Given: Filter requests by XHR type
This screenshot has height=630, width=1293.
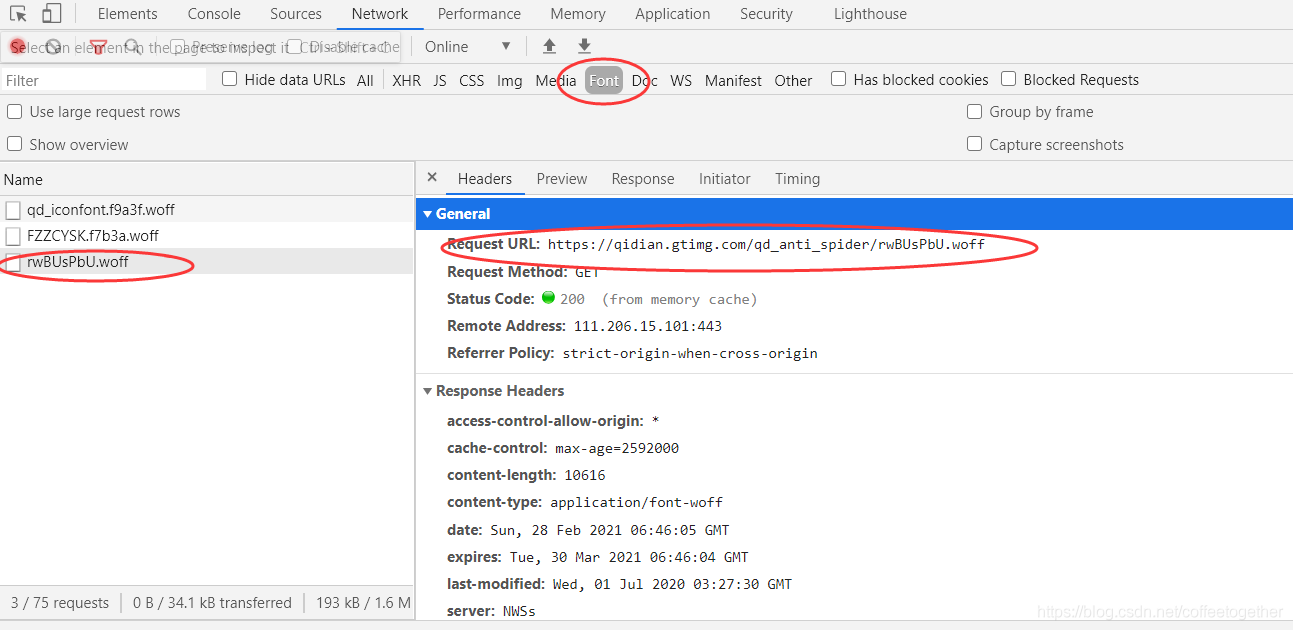Looking at the screenshot, I should [x=406, y=80].
